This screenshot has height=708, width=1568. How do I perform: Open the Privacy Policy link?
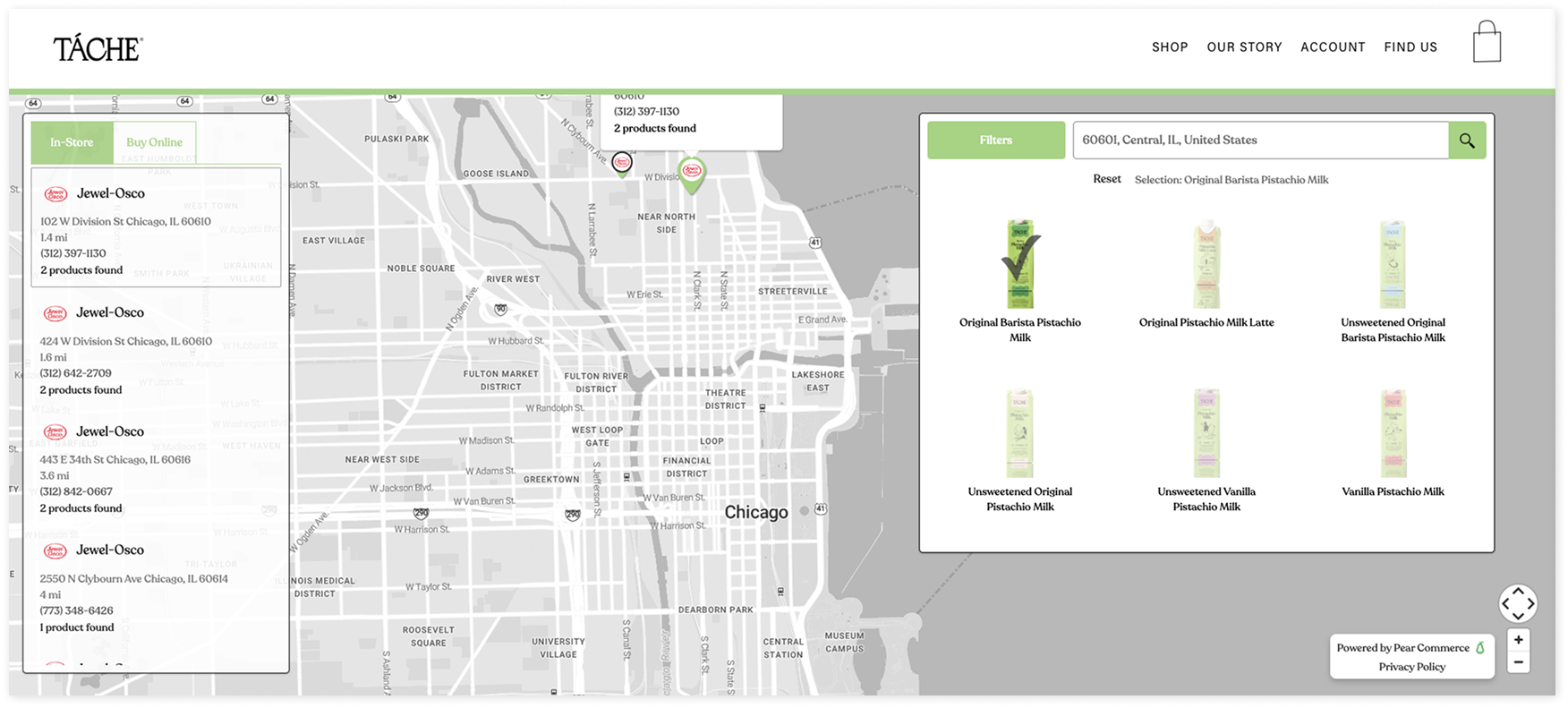click(x=1411, y=667)
